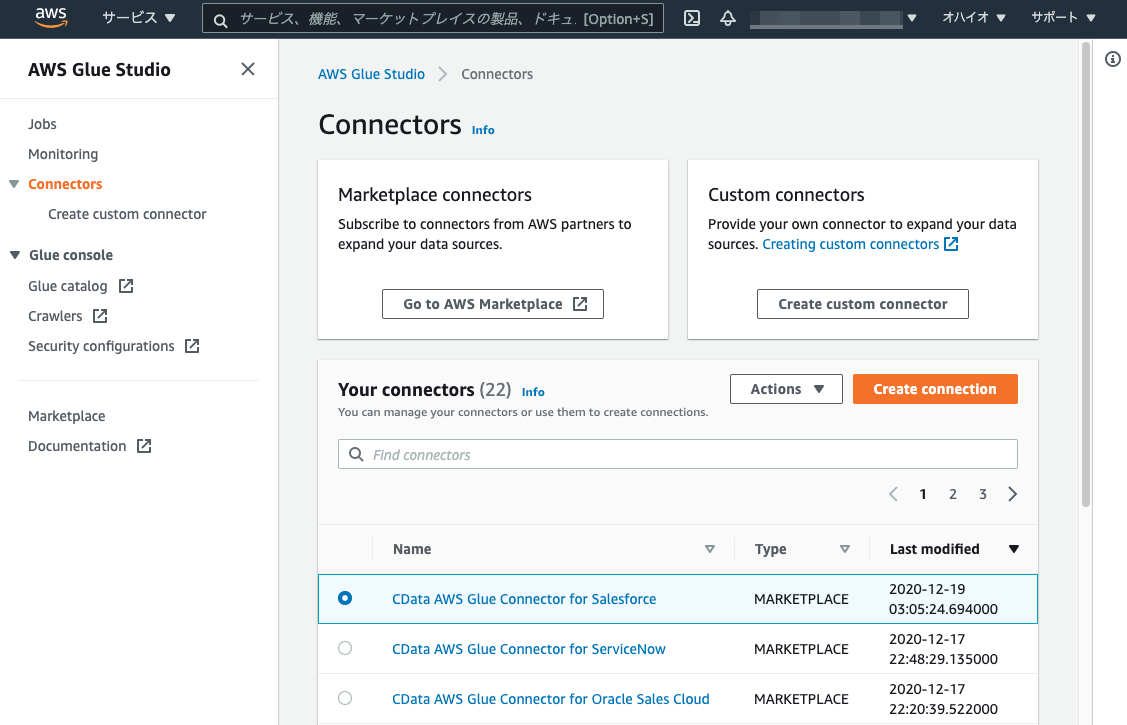Click the Create connection button
Image resolution: width=1127 pixels, height=725 pixels.
[x=934, y=389]
